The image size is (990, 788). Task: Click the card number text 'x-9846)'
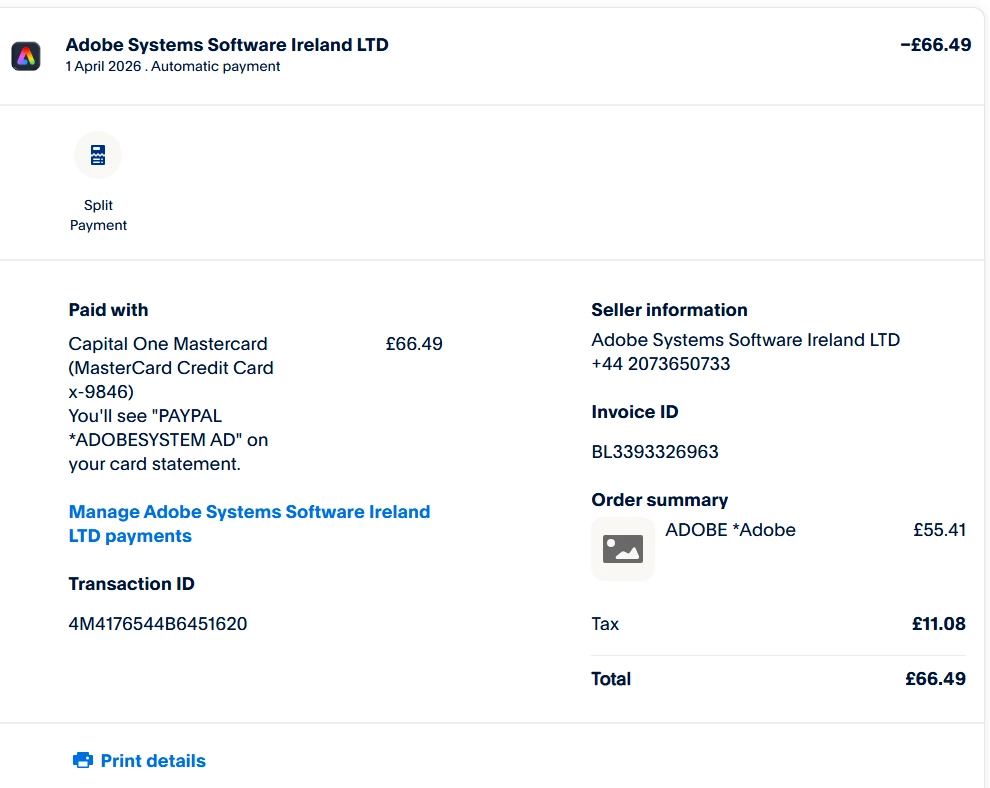(101, 392)
